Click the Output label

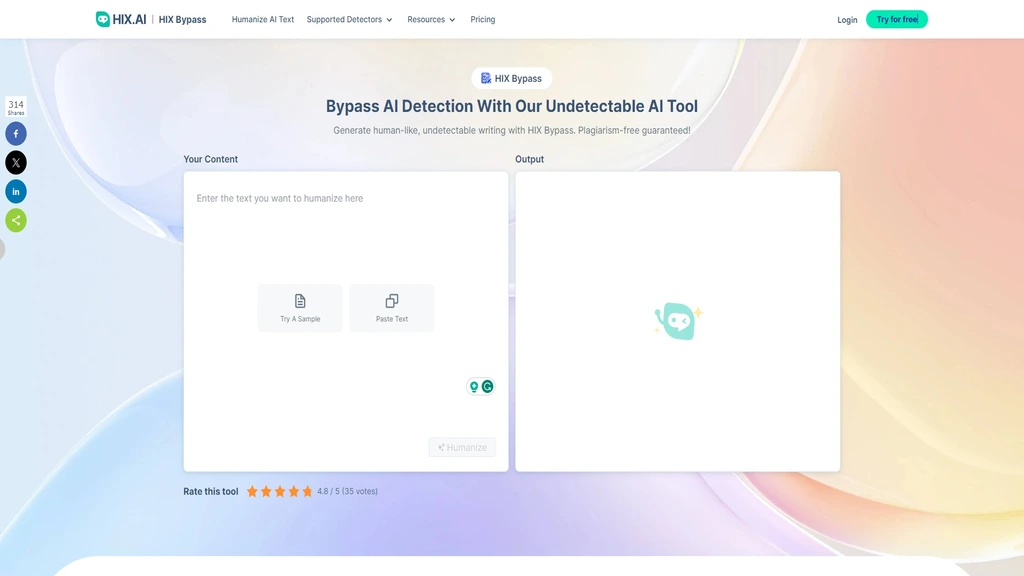pos(529,159)
